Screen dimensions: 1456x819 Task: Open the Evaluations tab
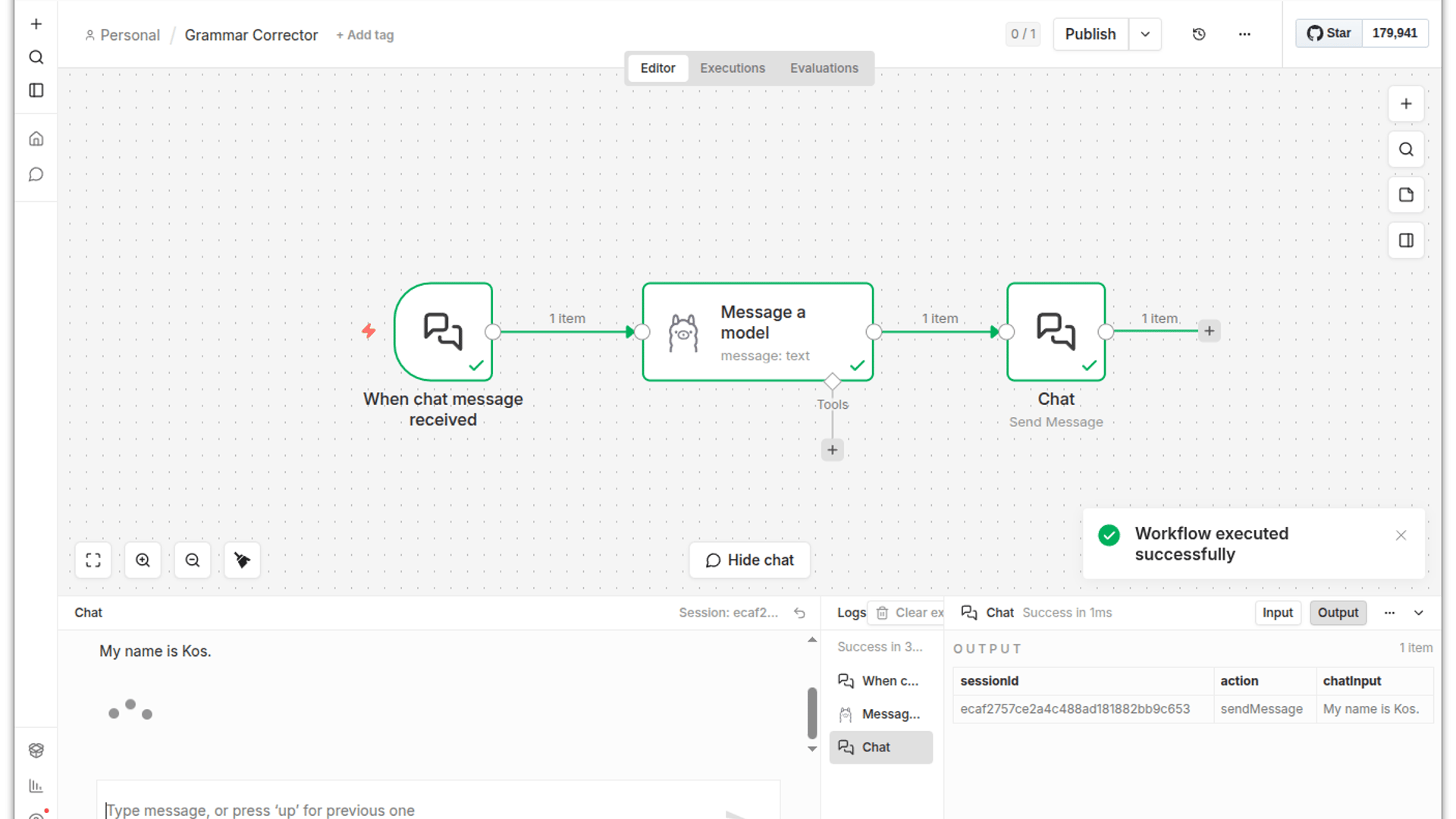pyautogui.click(x=824, y=68)
